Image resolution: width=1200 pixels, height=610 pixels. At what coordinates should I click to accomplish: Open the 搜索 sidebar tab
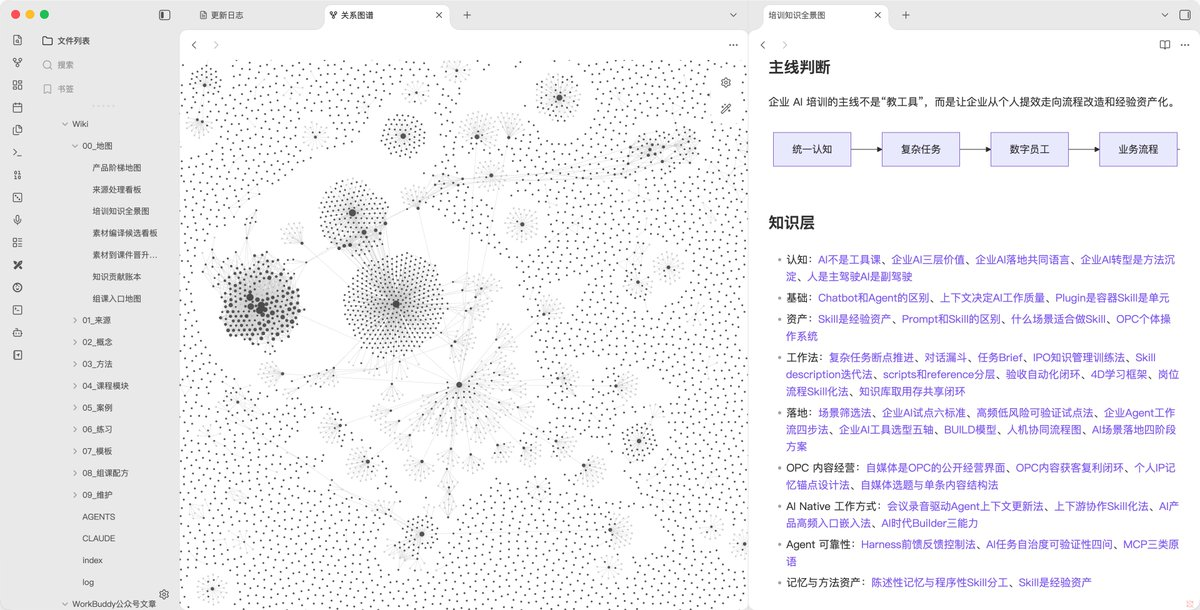click(58, 65)
